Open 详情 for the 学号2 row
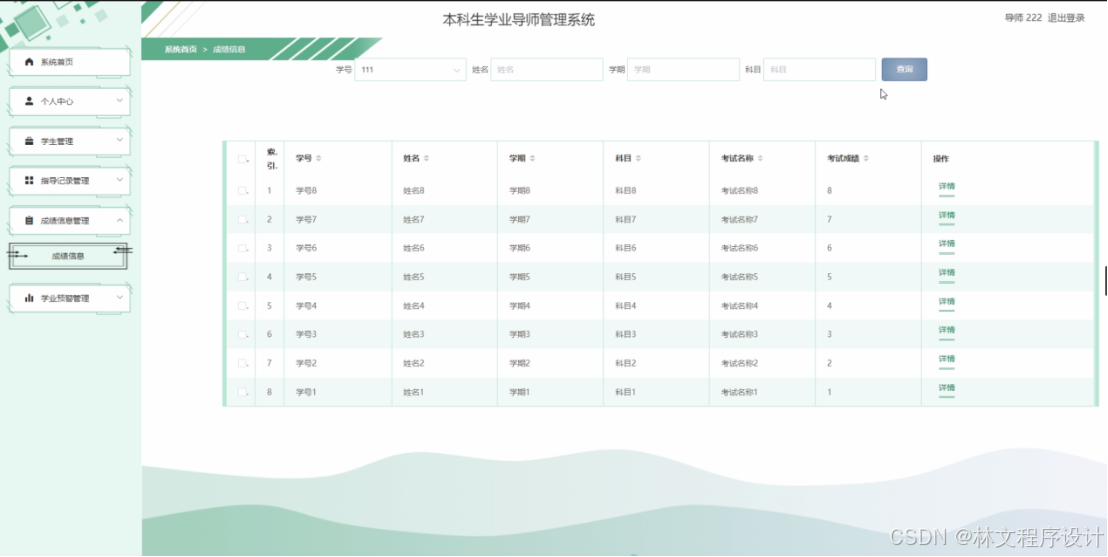Screen dimensions: 1108x557 pyautogui.click(x=946, y=359)
